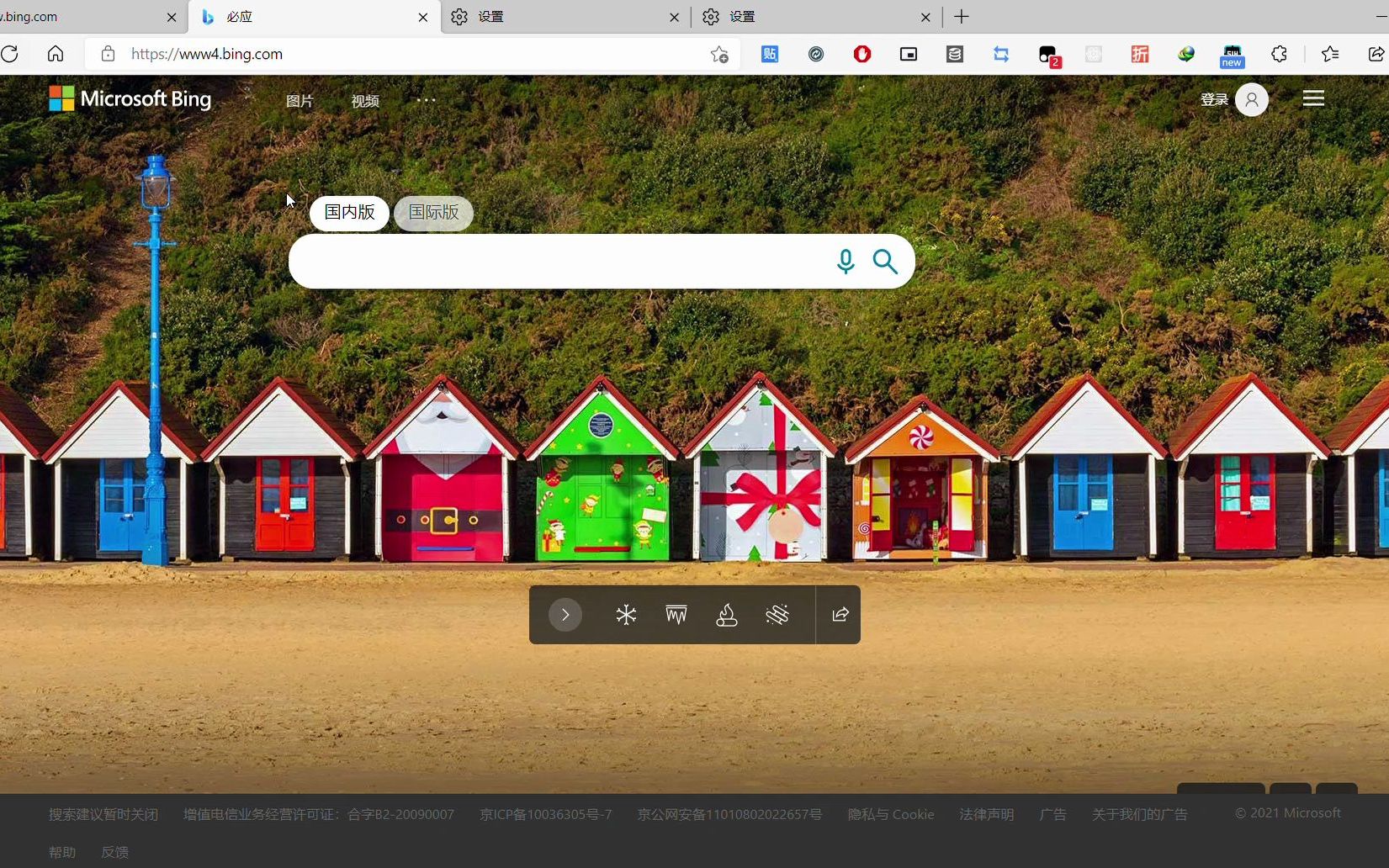Open the faded gray extension icon
1389x868 pixels.
1094,54
